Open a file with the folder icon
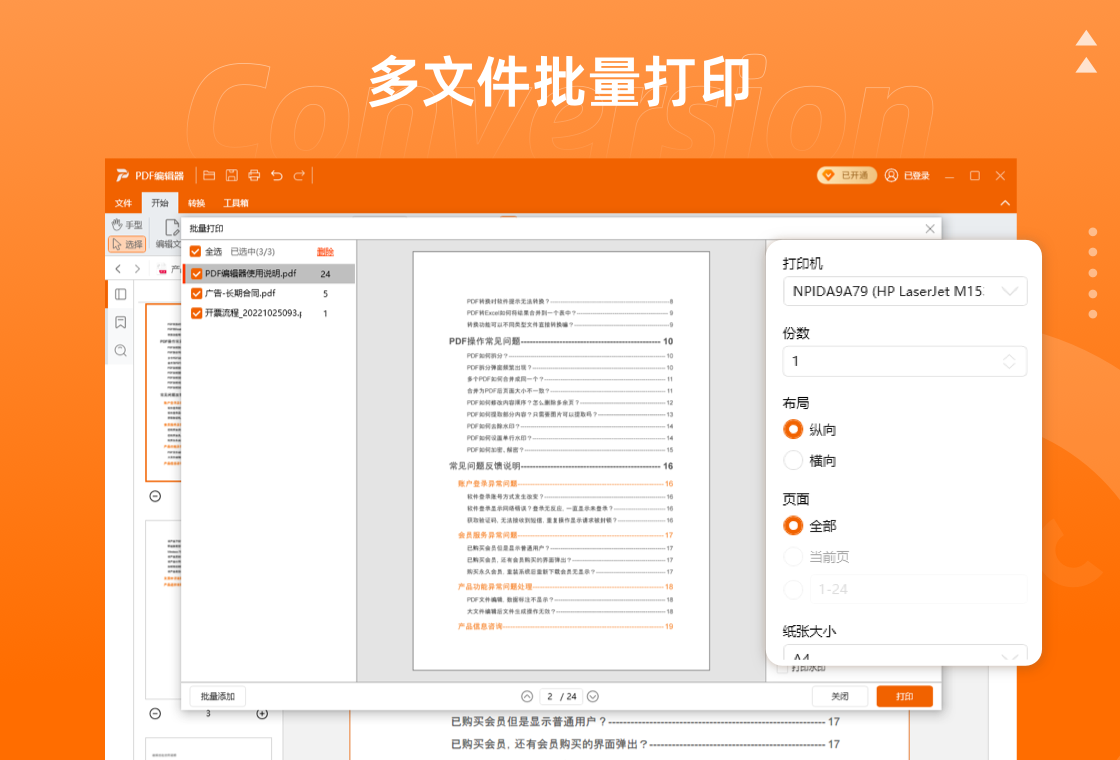This screenshot has width=1120, height=760. tap(209, 175)
